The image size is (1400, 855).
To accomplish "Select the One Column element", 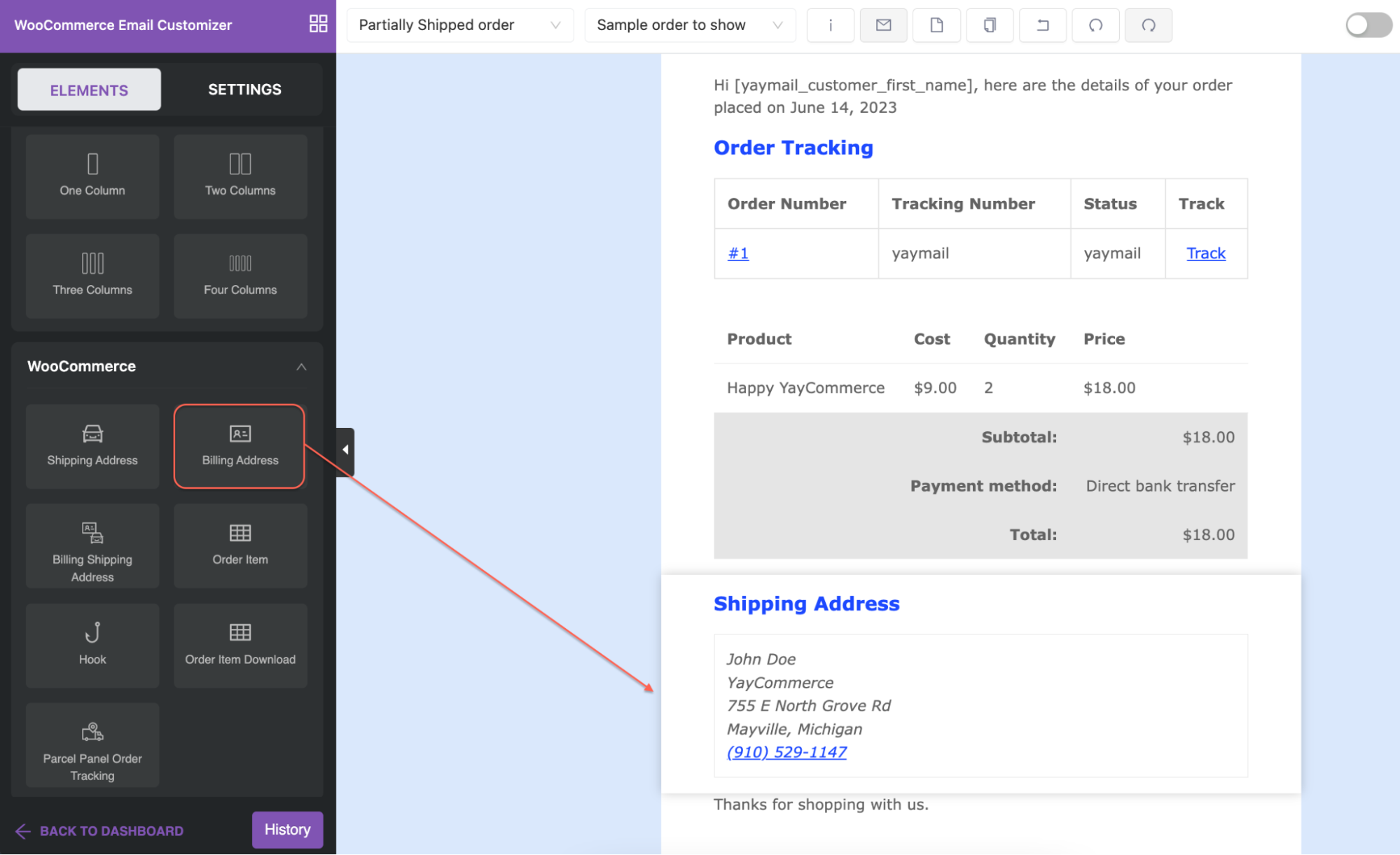I will (x=92, y=176).
